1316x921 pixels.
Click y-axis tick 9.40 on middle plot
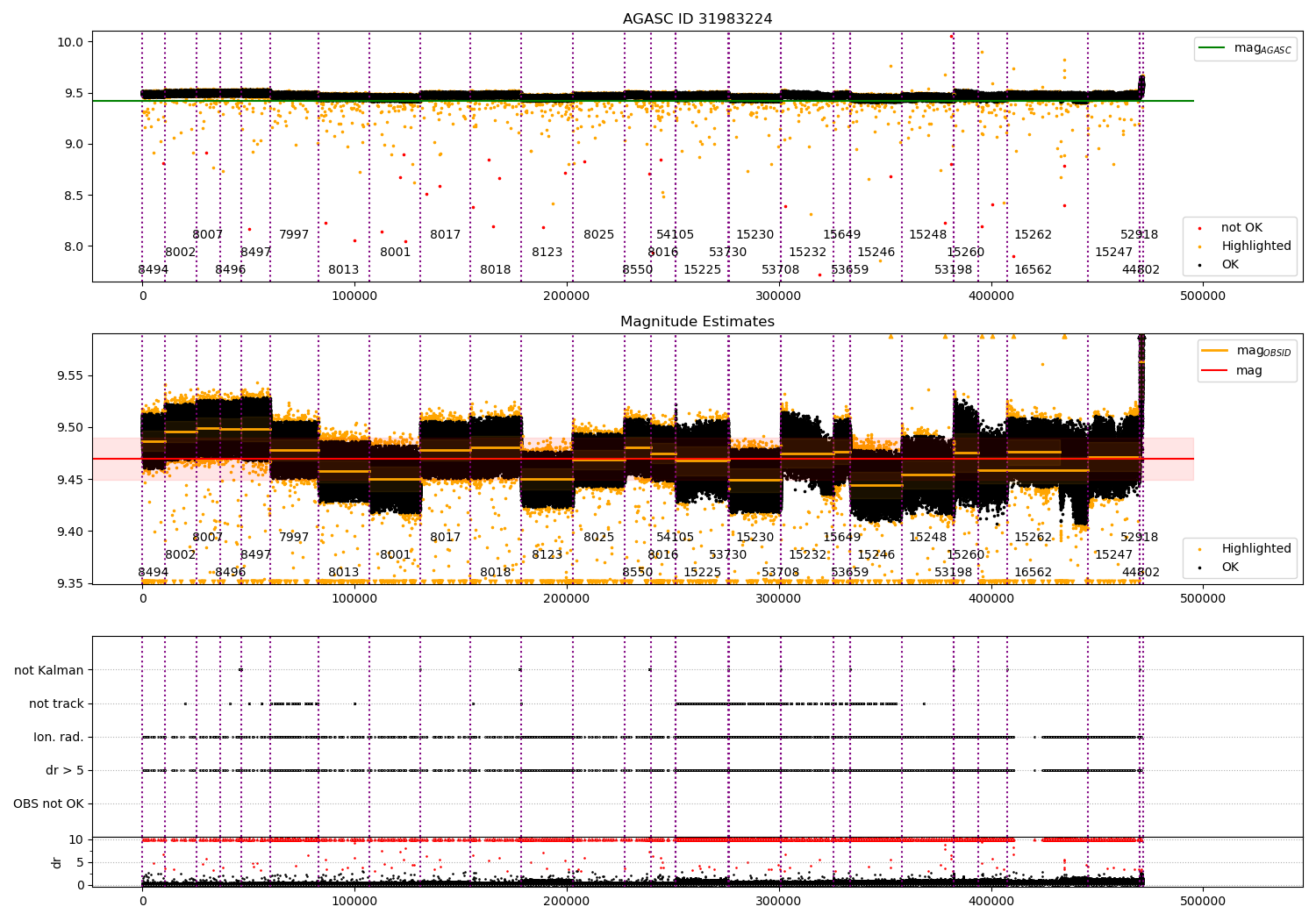71,532
